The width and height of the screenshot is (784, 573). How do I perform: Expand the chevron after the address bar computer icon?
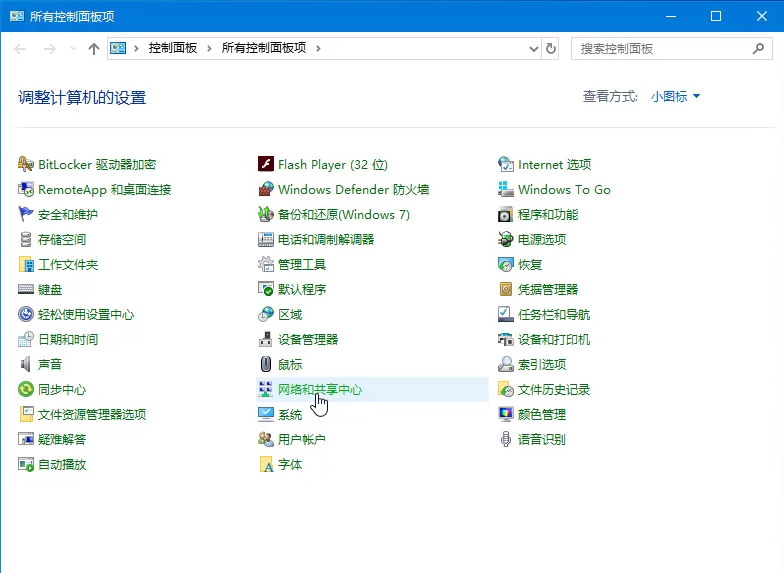[136, 48]
